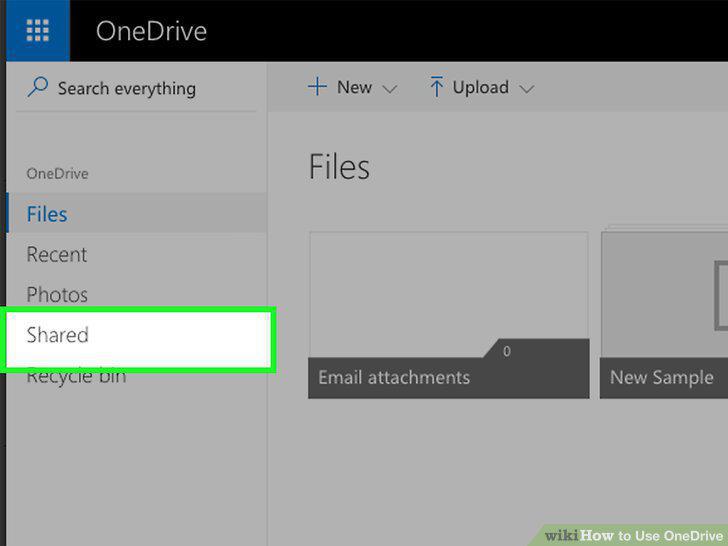Screen dimensions: 728x546
Task: Expand the Upload dropdown chevron
Action: [x=526, y=89]
